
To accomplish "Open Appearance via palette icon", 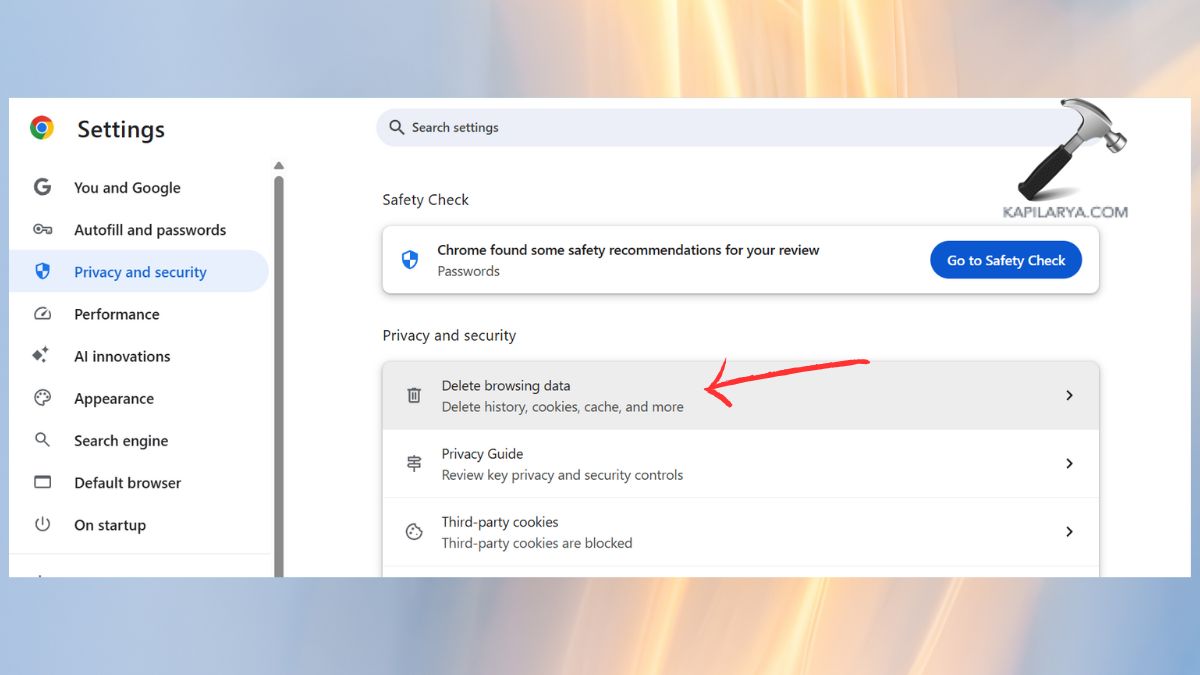I will [42, 398].
